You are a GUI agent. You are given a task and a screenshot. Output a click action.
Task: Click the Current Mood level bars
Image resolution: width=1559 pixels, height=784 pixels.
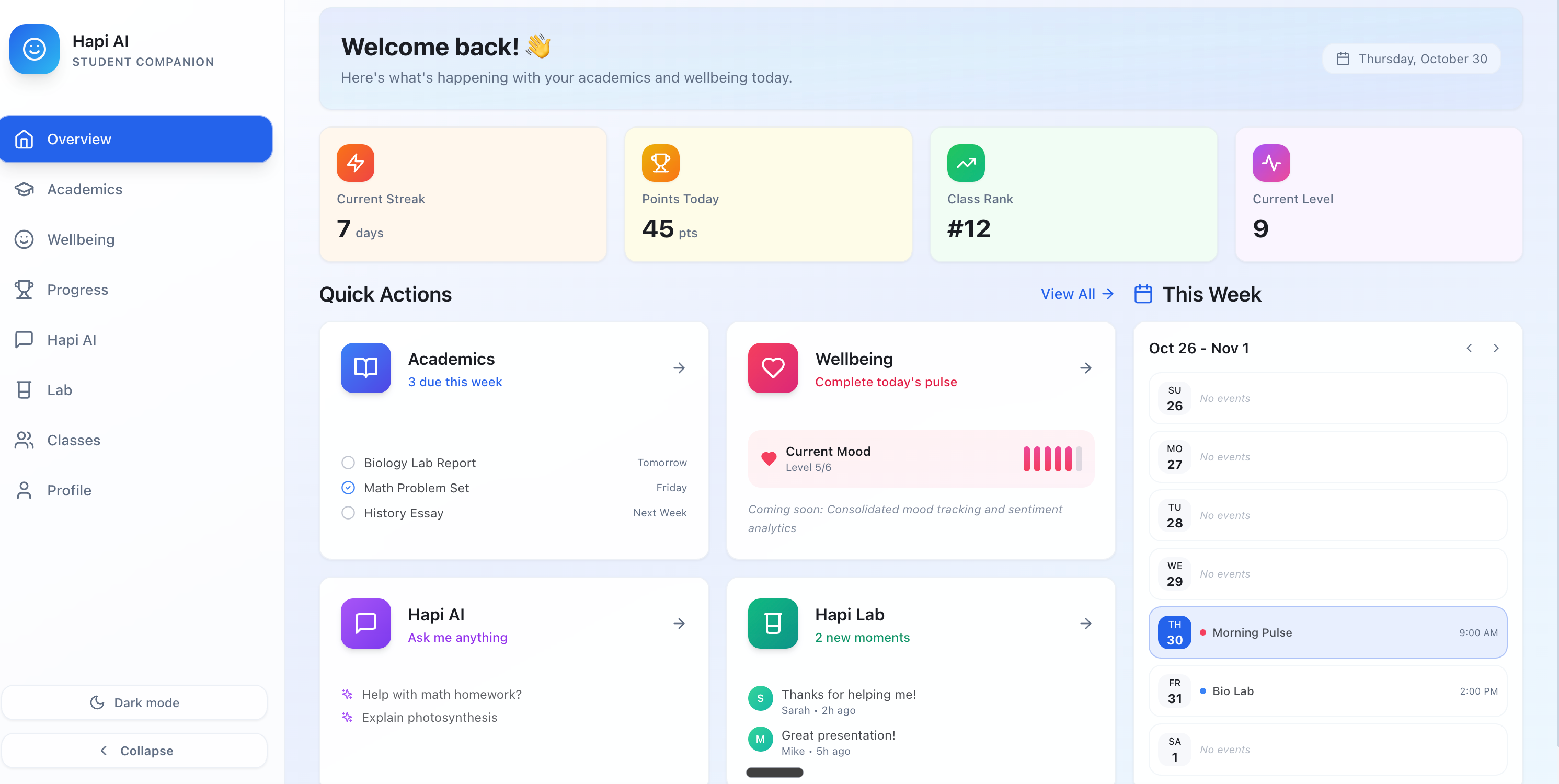pos(1052,459)
